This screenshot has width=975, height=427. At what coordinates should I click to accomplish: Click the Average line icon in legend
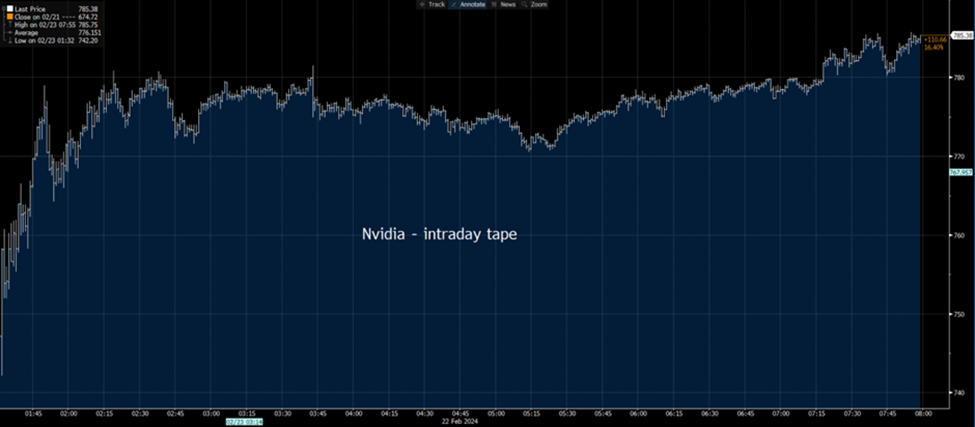10,33
